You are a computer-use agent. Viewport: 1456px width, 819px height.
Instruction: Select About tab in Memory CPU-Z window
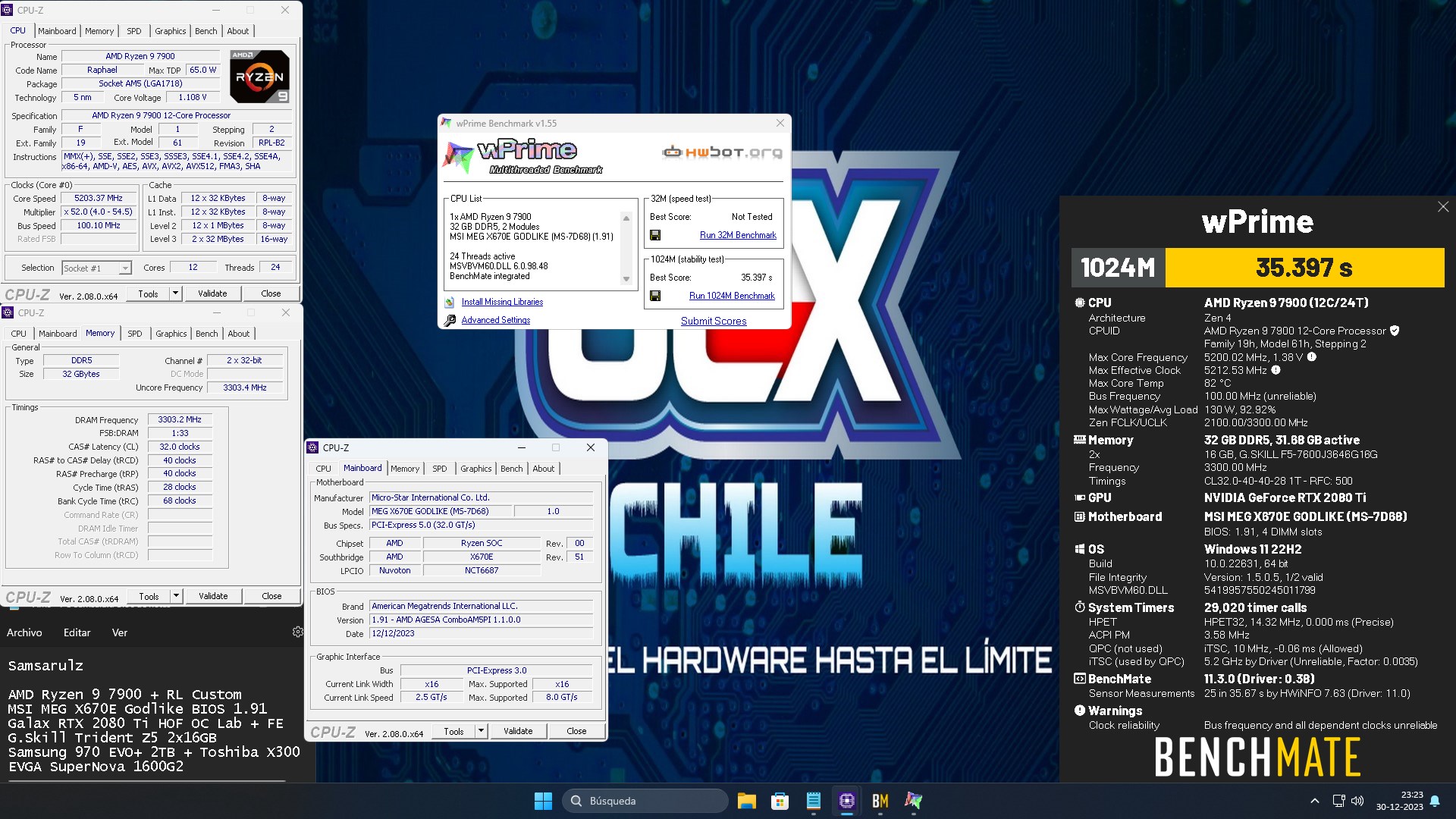click(x=239, y=334)
